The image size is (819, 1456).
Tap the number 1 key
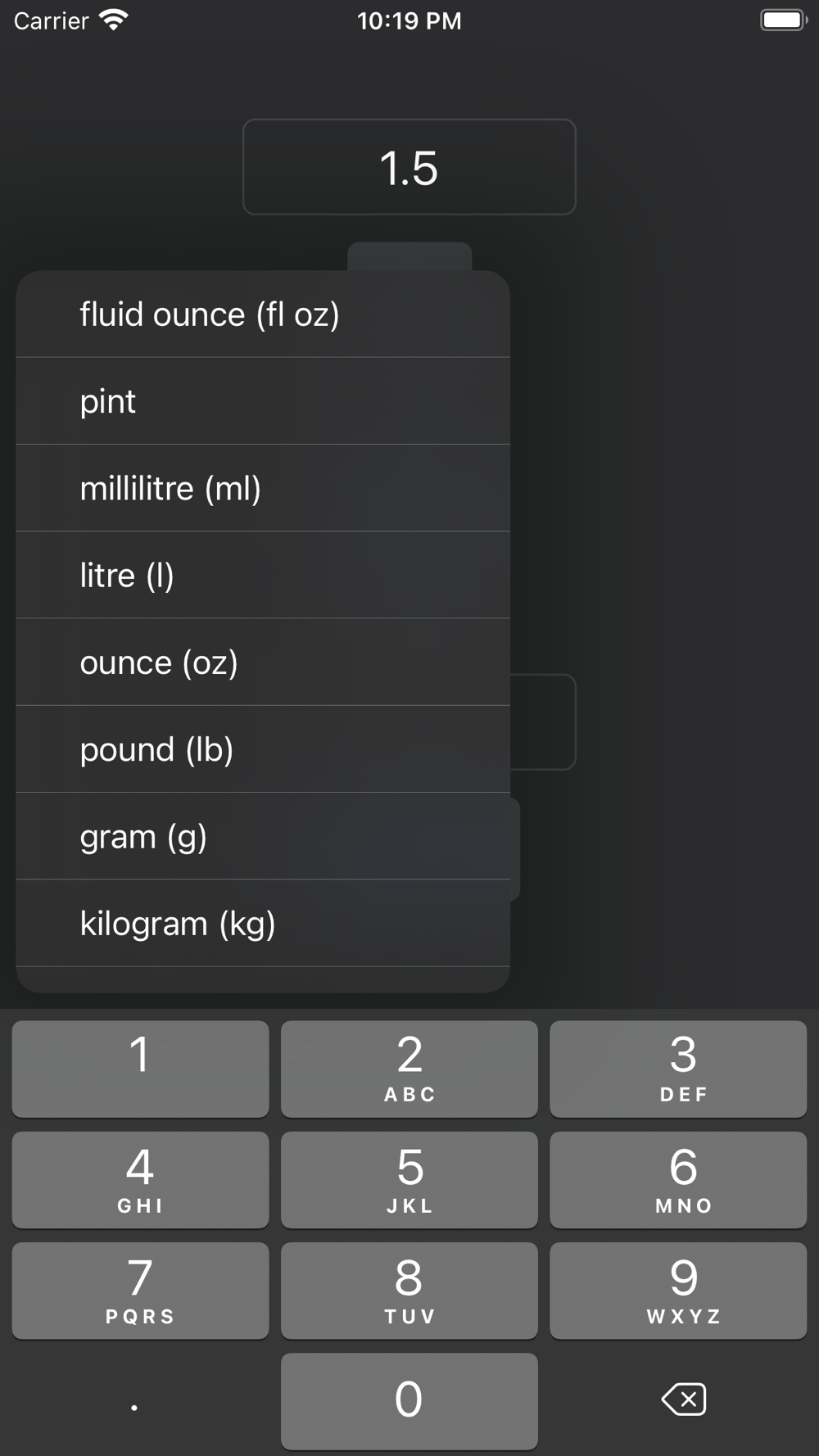pyautogui.click(x=140, y=1069)
